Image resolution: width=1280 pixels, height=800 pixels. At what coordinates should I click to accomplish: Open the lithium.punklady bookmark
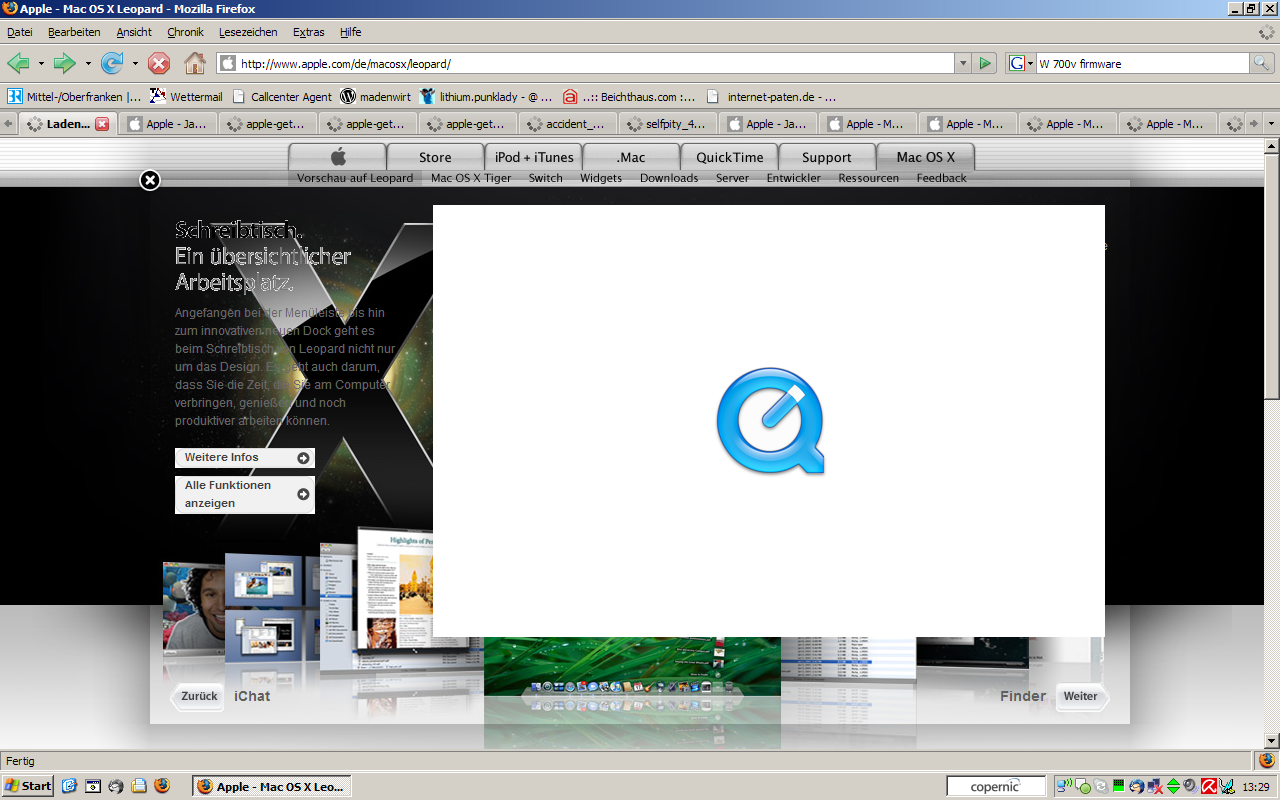pyautogui.click(x=487, y=97)
